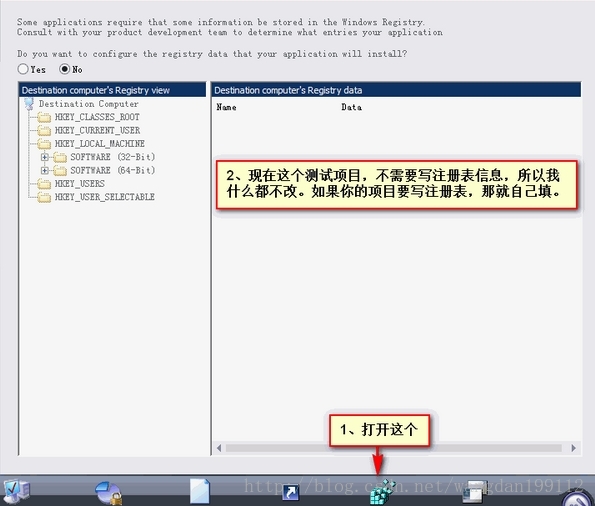Click the Data column header
The width and height of the screenshot is (595, 506).
click(x=351, y=107)
